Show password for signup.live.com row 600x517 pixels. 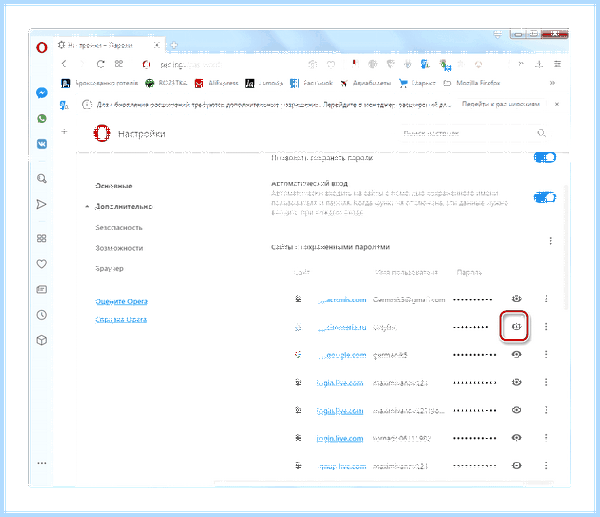517,465
